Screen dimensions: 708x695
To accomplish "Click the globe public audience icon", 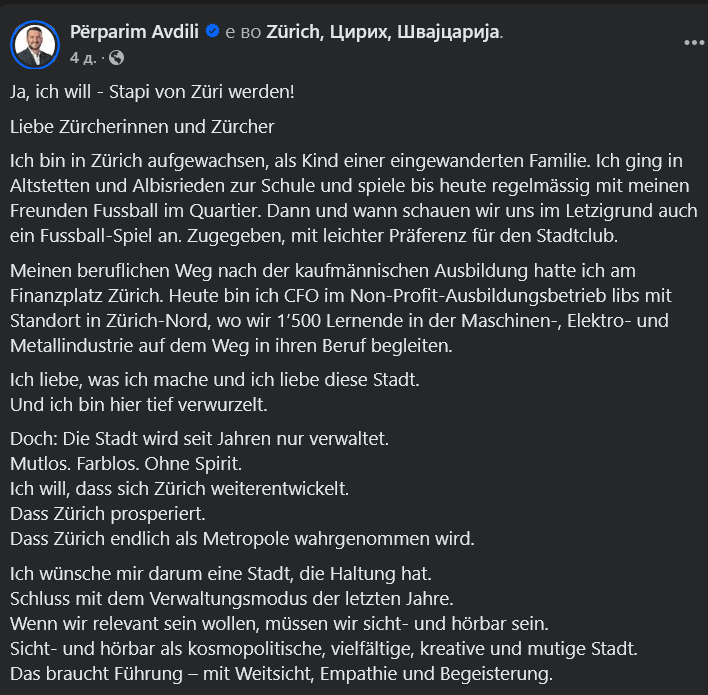I will point(116,57).
